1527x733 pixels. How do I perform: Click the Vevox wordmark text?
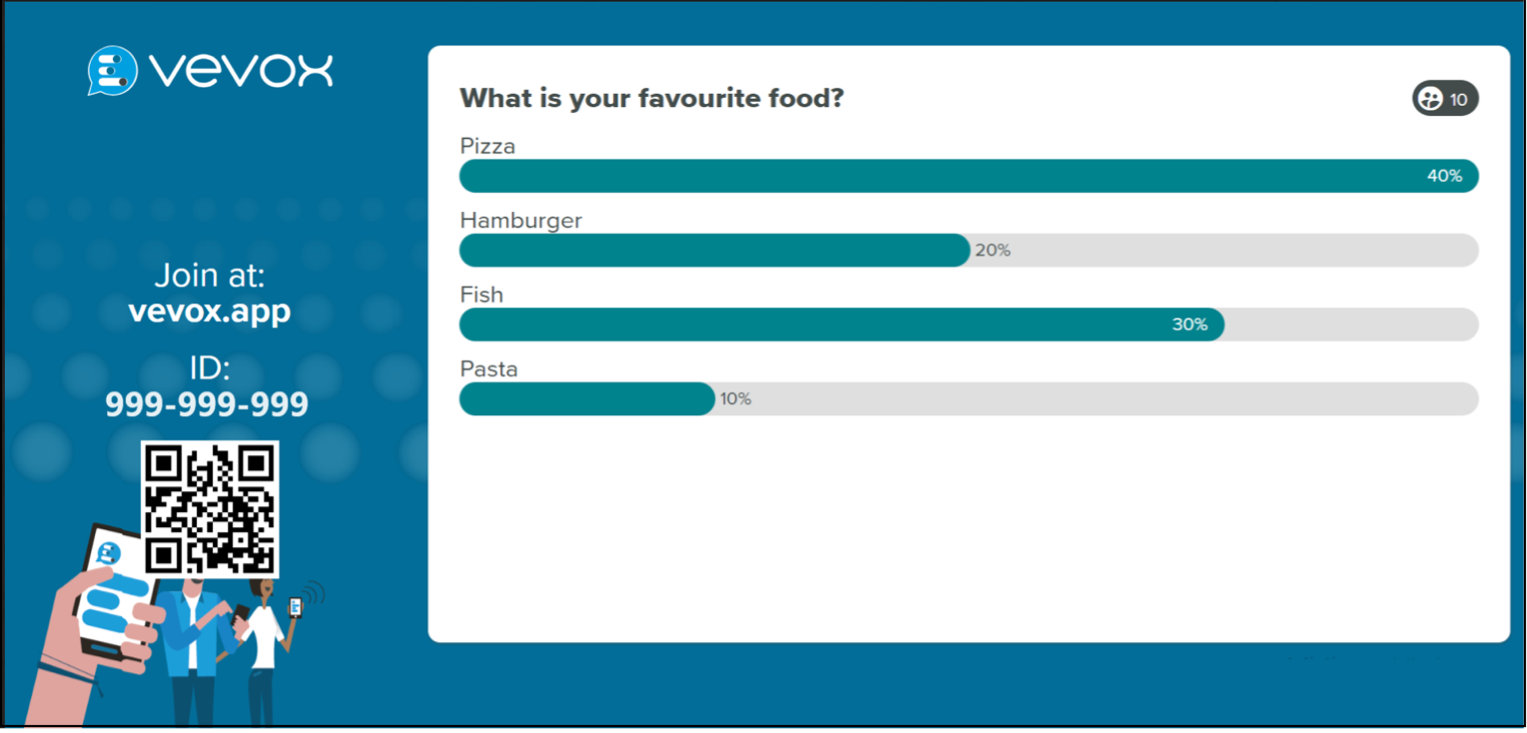pyautogui.click(x=241, y=71)
